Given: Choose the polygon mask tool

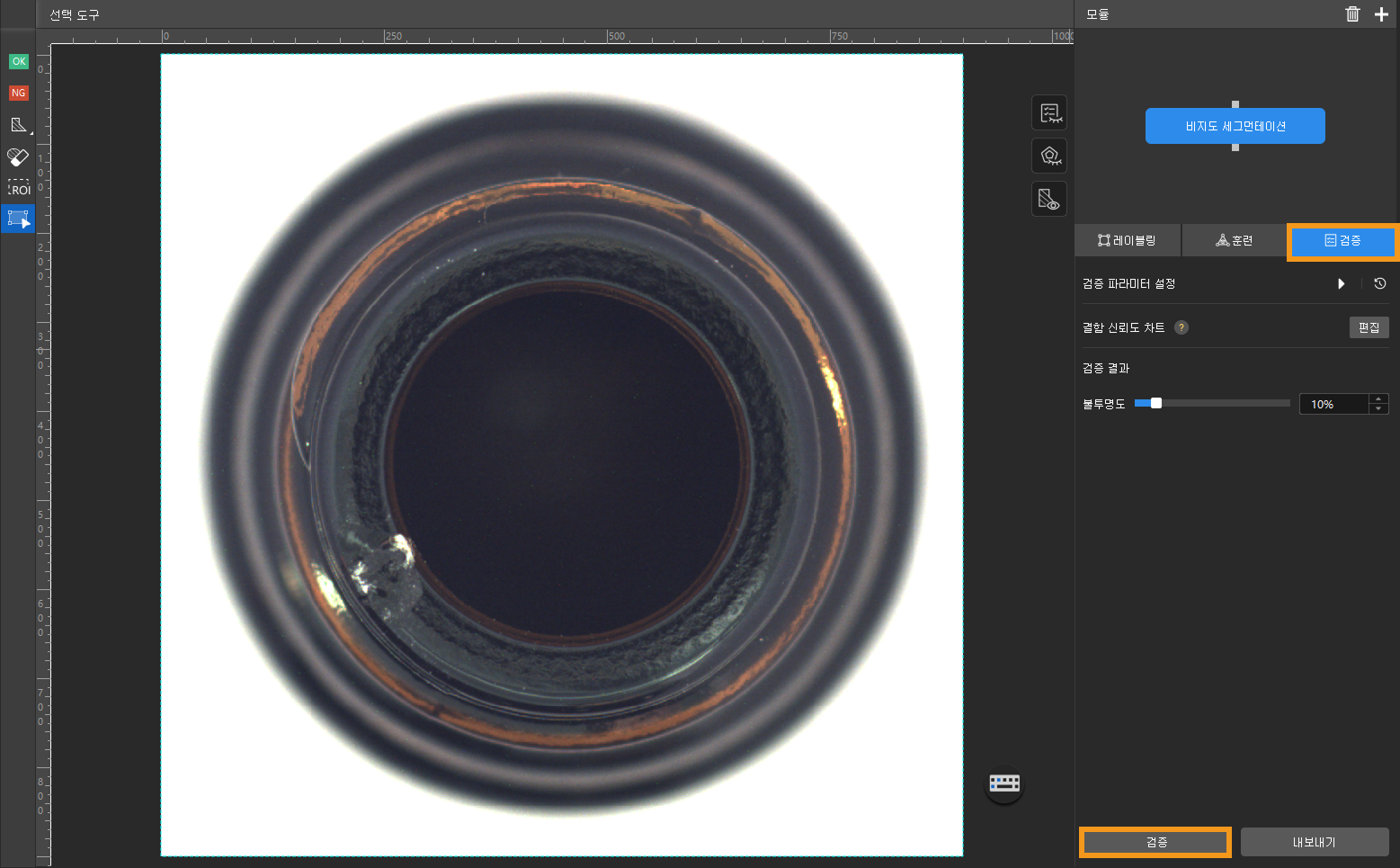Looking at the screenshot, I should (18, 124).
